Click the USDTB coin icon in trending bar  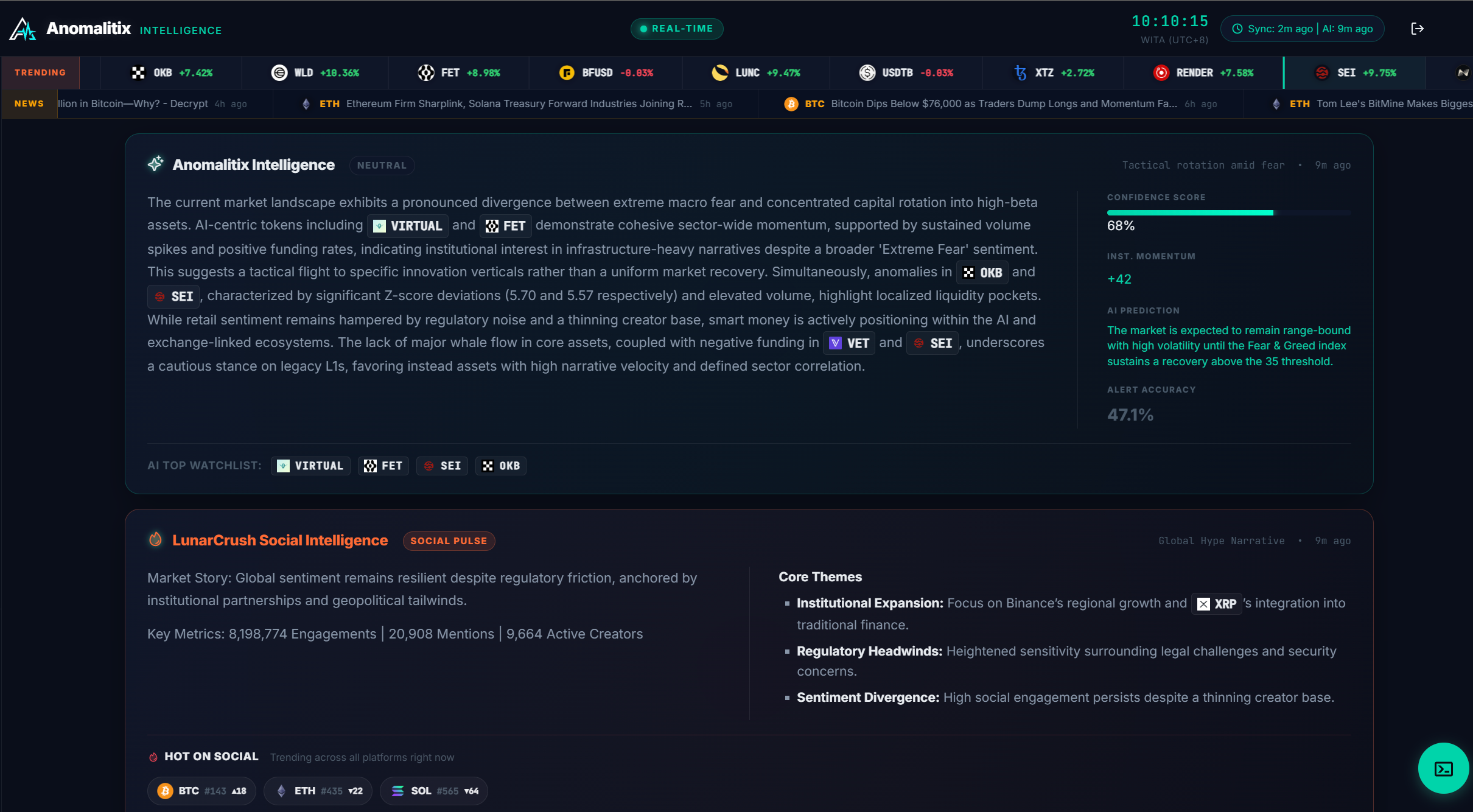tap(867, 73)
